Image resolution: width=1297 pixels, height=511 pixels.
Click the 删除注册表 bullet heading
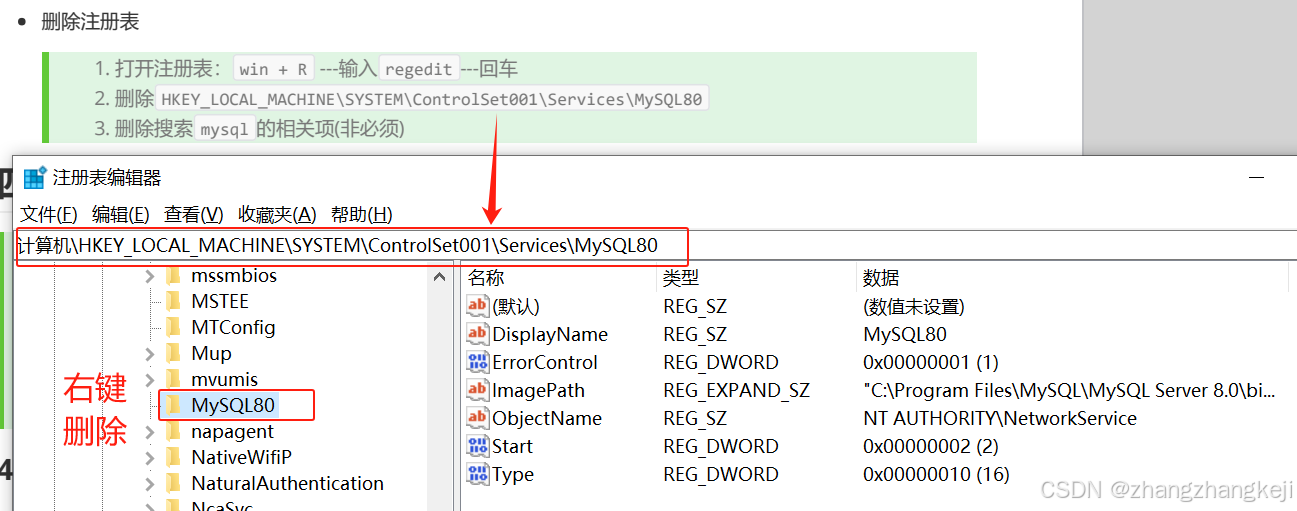[90, 21]
